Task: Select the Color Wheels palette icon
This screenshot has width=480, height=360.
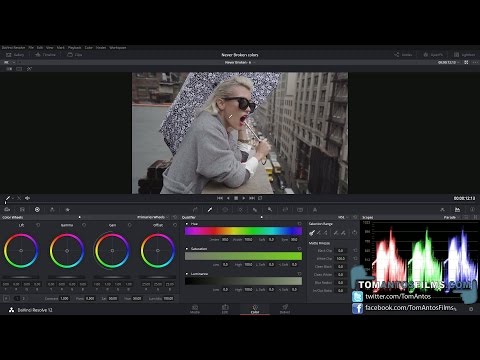Action: (x=37, y=210)
